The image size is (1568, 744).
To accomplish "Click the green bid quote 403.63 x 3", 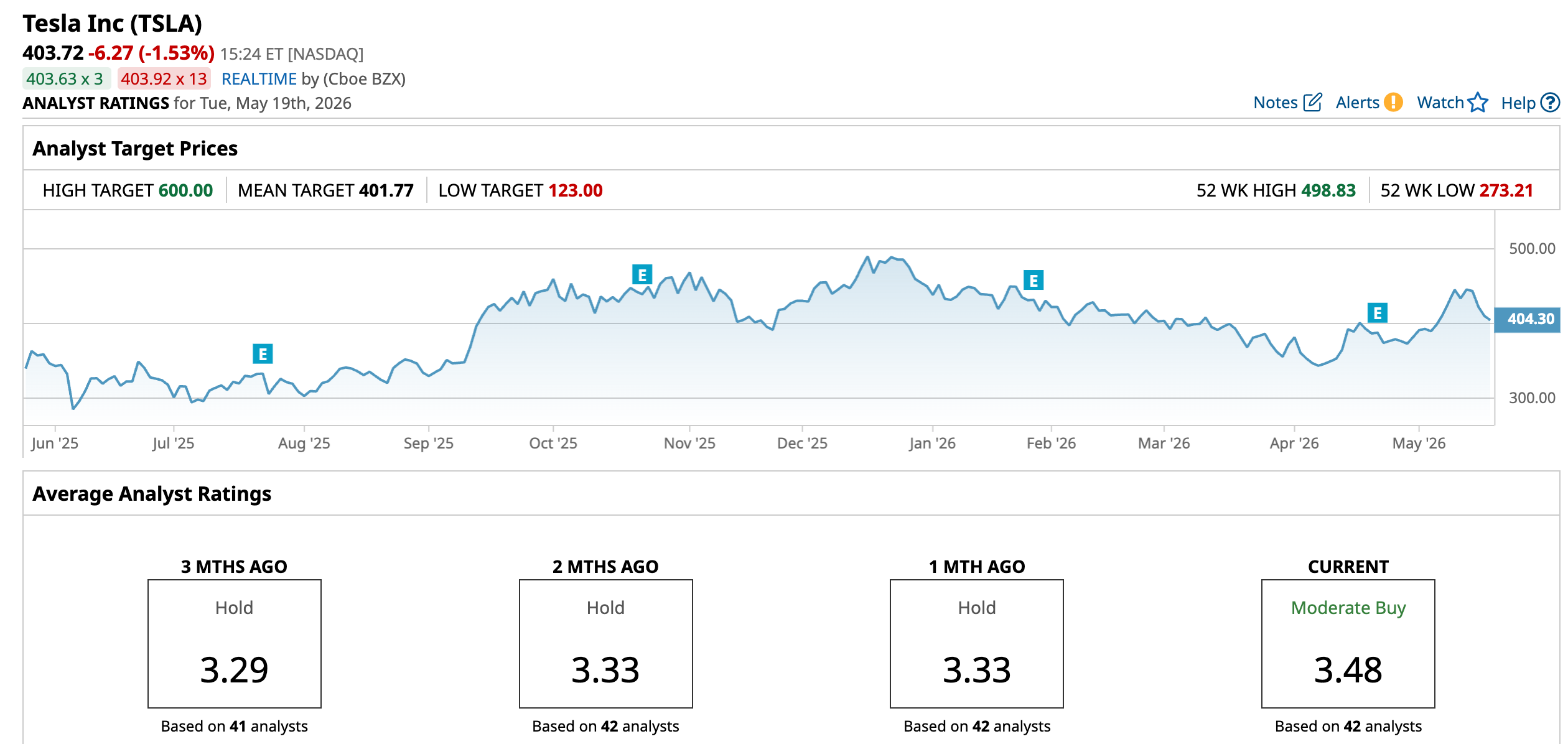I will [67, 79].
